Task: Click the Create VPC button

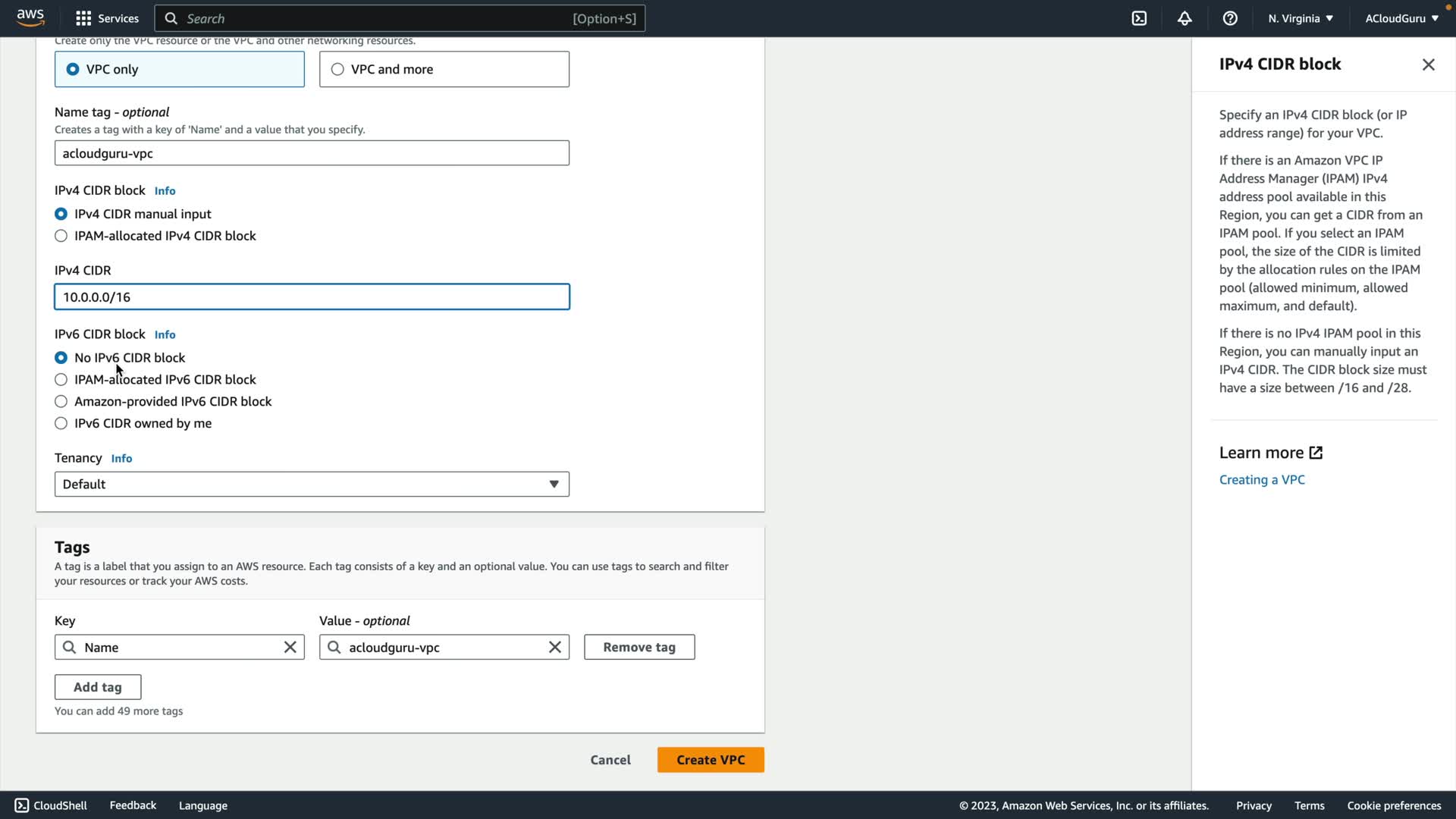Action: [x=710, y=760]
